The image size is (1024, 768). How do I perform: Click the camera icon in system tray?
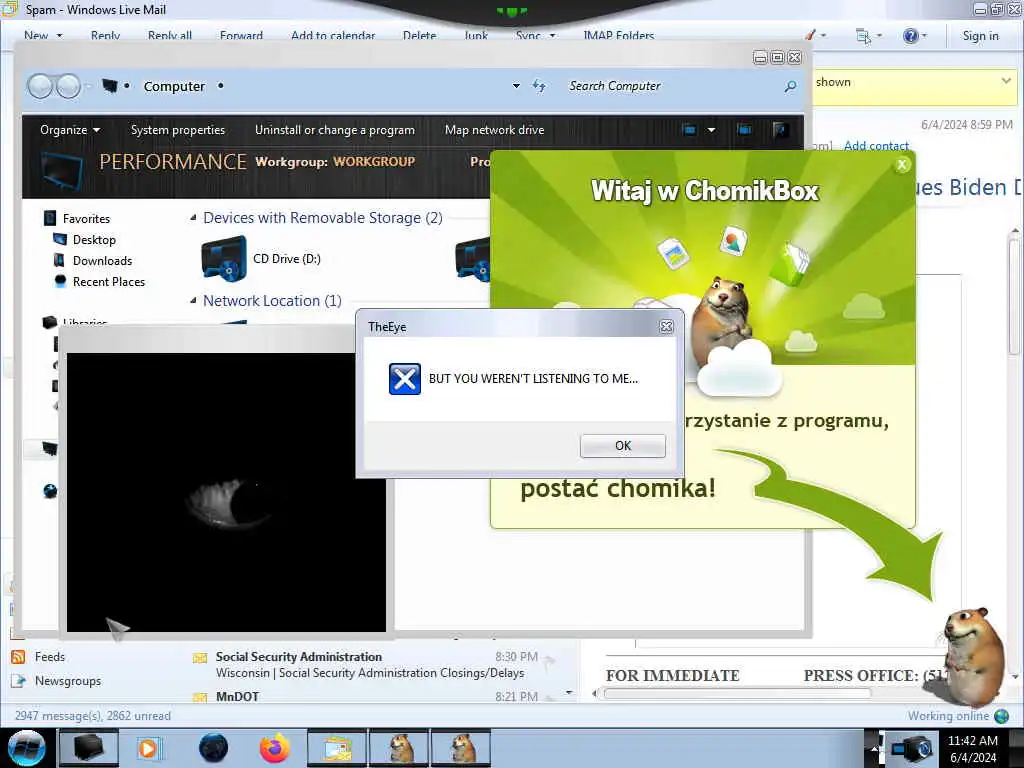tap(912, 749)
